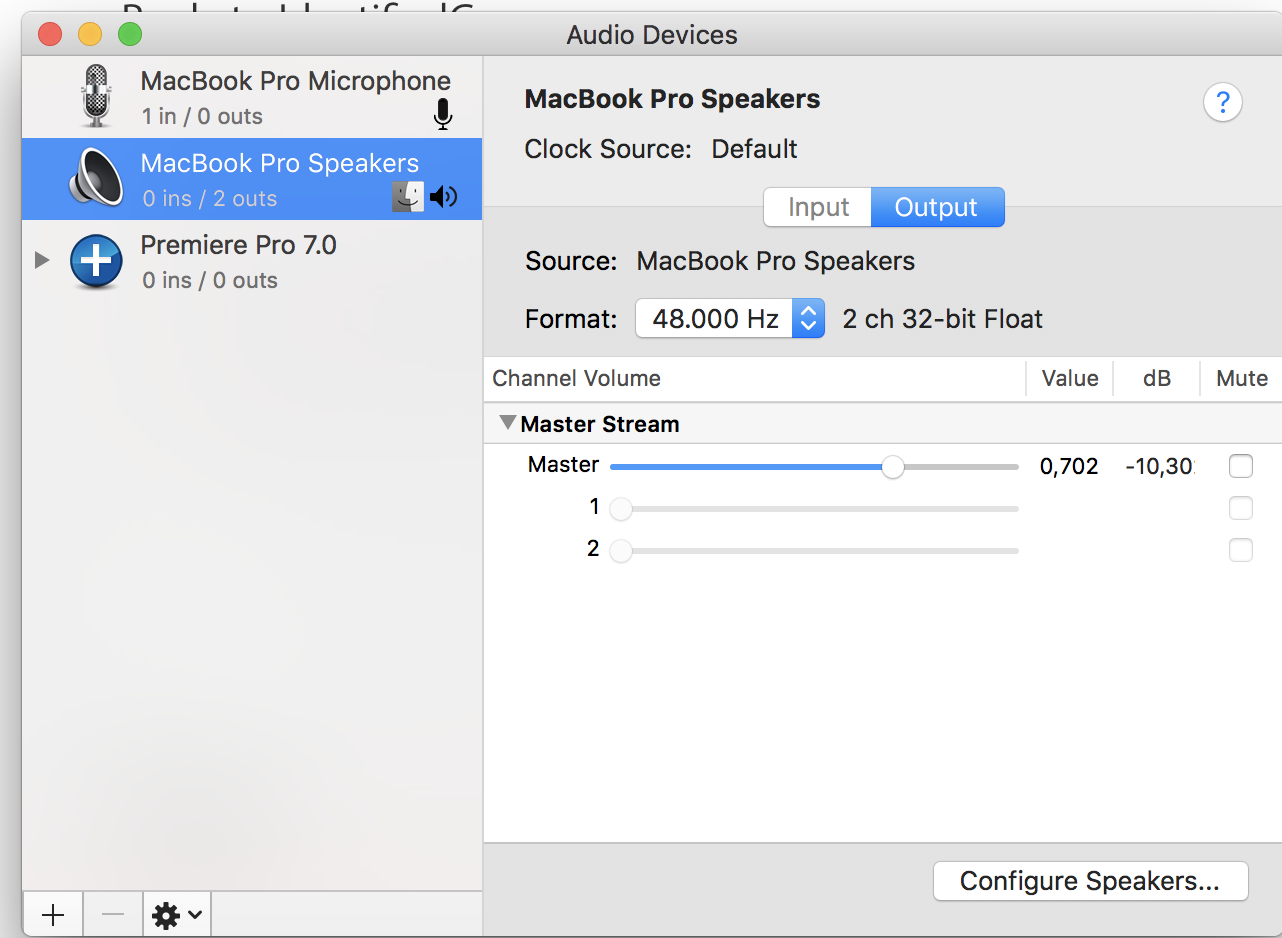Click the Master dB value field
The width and height of the screenshot is (1282, 938).
click(x=1159, y=466)
